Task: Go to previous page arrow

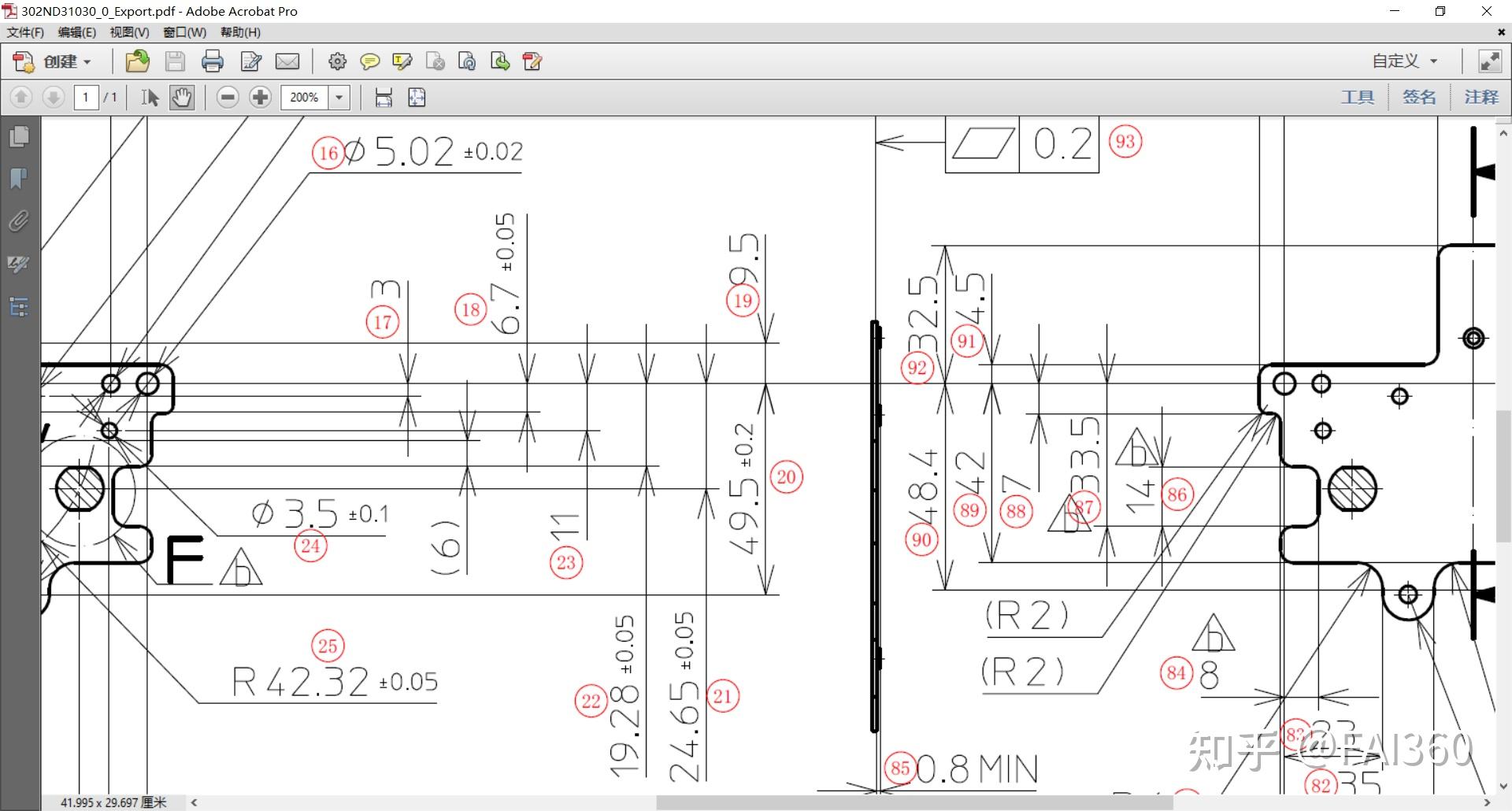Action: 21,97
